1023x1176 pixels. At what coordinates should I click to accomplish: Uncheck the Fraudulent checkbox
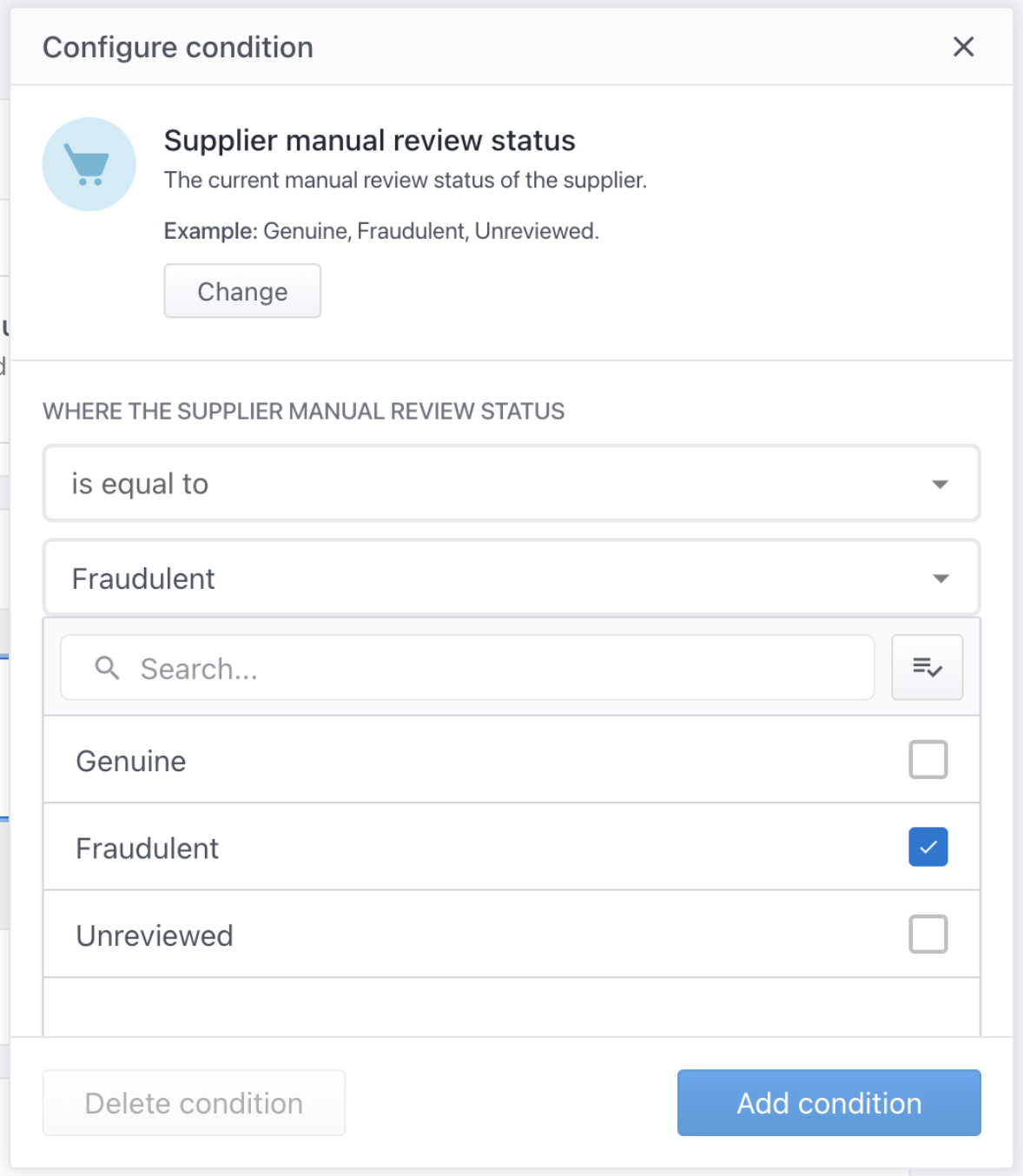coord(927,847)
